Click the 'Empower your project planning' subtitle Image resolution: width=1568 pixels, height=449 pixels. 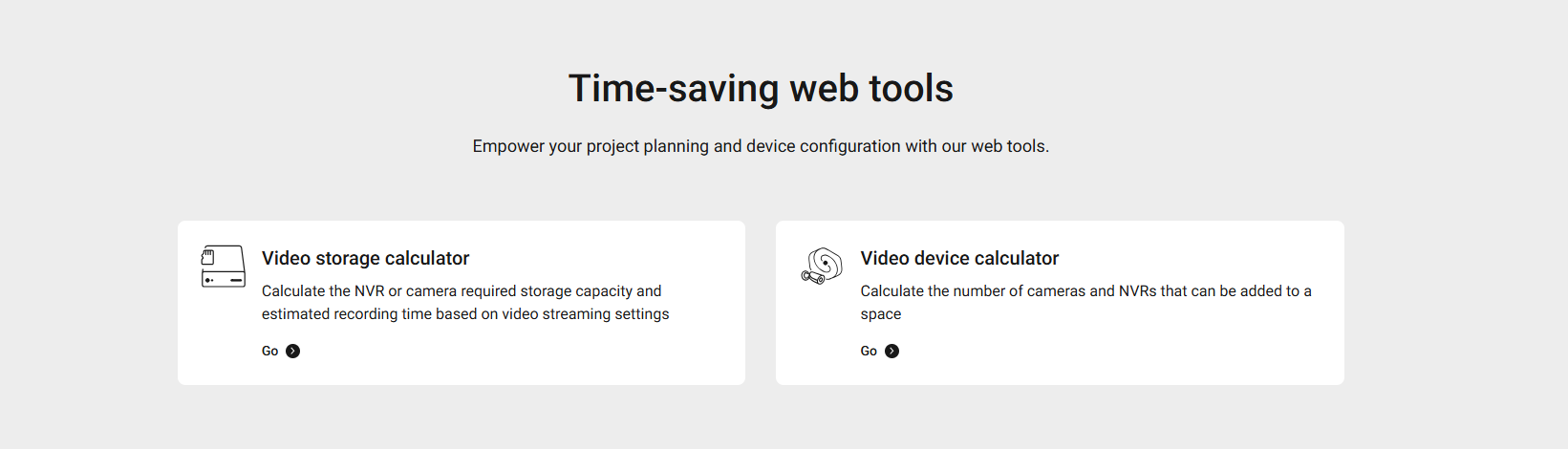point(761,146)
